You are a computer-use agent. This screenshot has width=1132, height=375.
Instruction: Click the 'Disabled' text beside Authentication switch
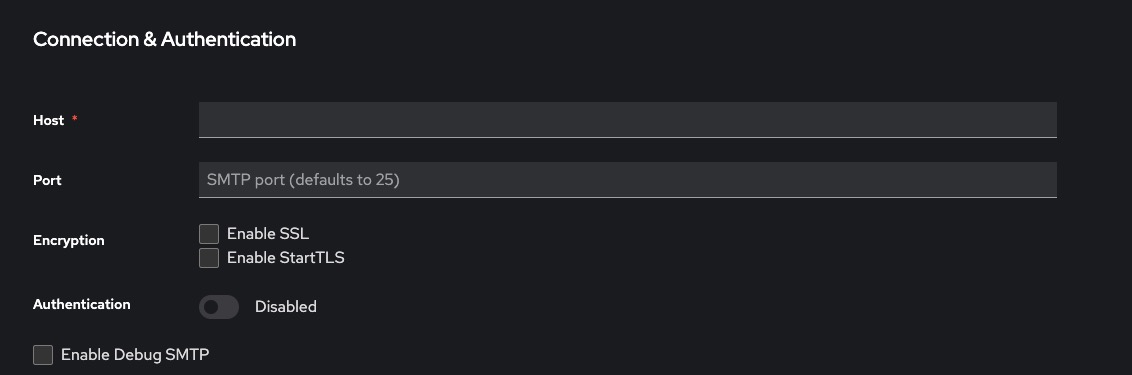(x=286, y=307)
